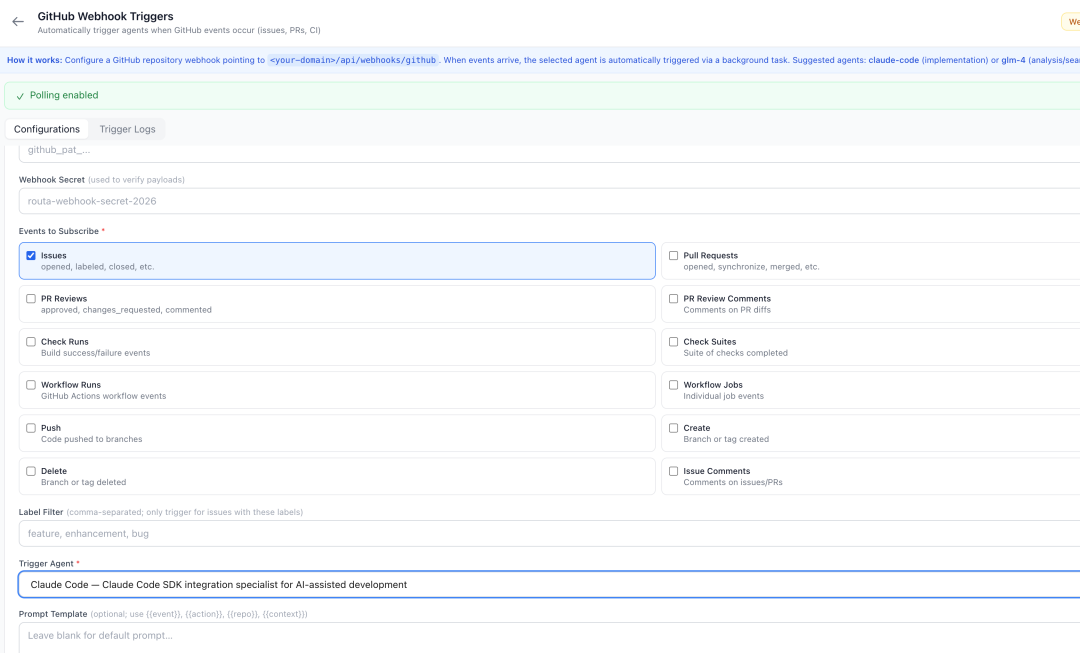Check the Delete event checkbox

31,471
